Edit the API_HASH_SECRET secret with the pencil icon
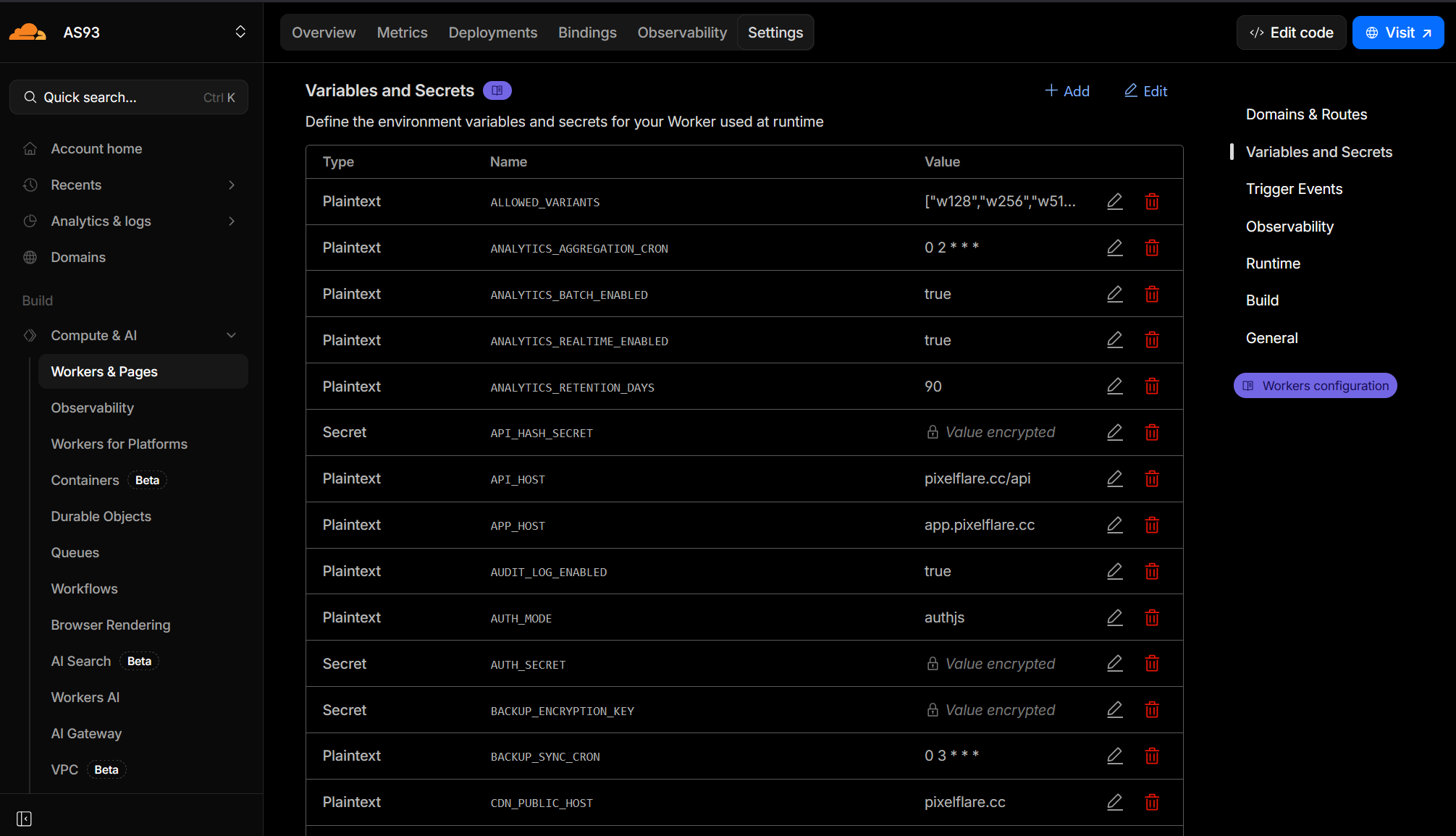Screen dimensions: 1456x836 tap(1115, 433)
